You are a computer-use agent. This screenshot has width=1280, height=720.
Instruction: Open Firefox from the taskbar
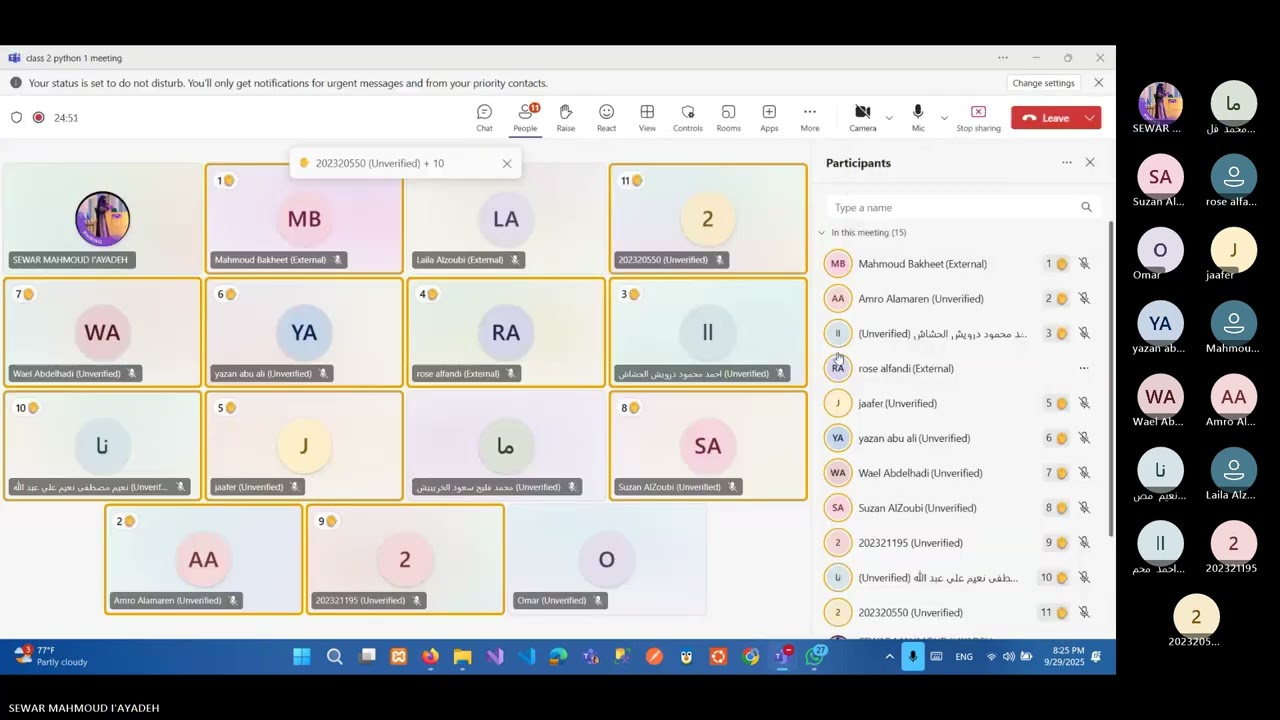[x=430, y=657]
